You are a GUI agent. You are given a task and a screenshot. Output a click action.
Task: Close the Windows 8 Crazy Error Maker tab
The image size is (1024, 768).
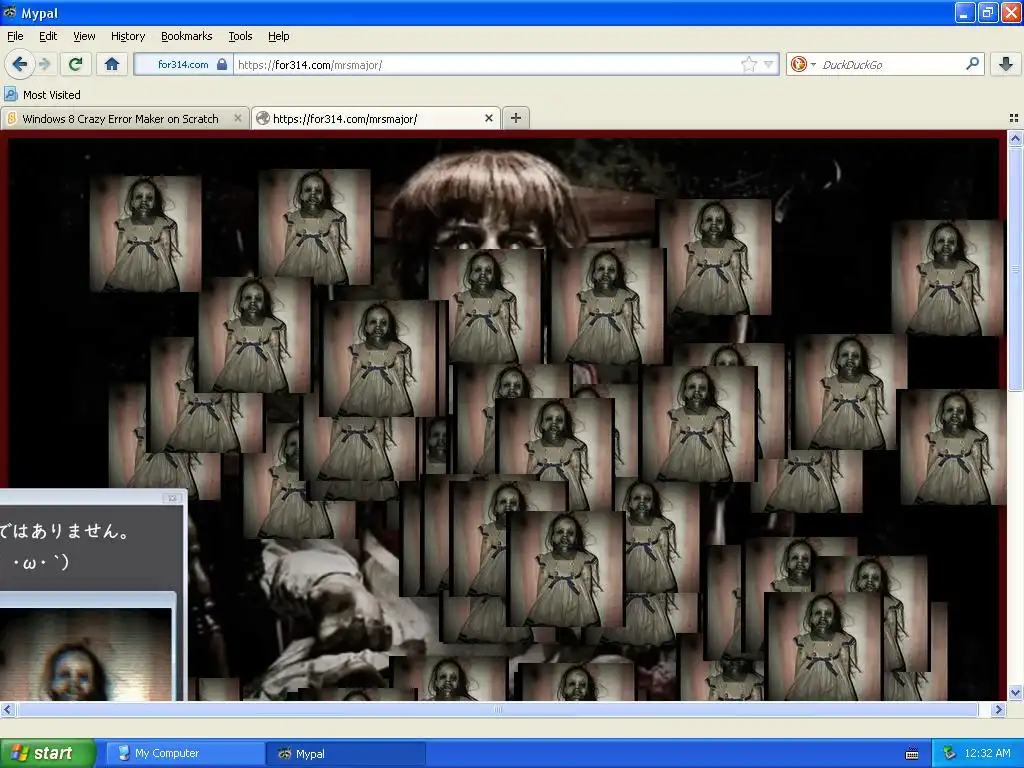(238, 118)
